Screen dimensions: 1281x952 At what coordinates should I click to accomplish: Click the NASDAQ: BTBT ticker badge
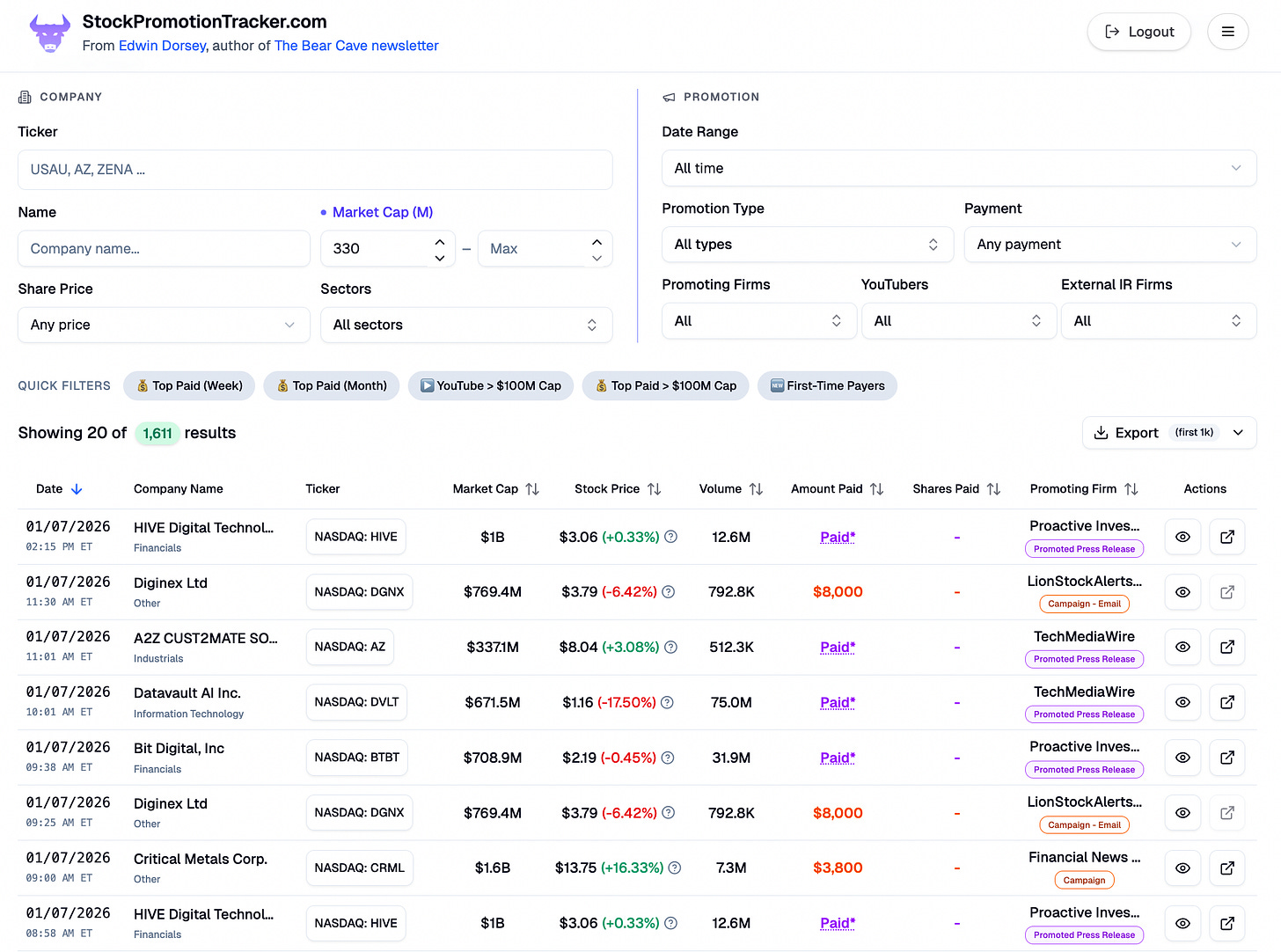click(356, 758)
